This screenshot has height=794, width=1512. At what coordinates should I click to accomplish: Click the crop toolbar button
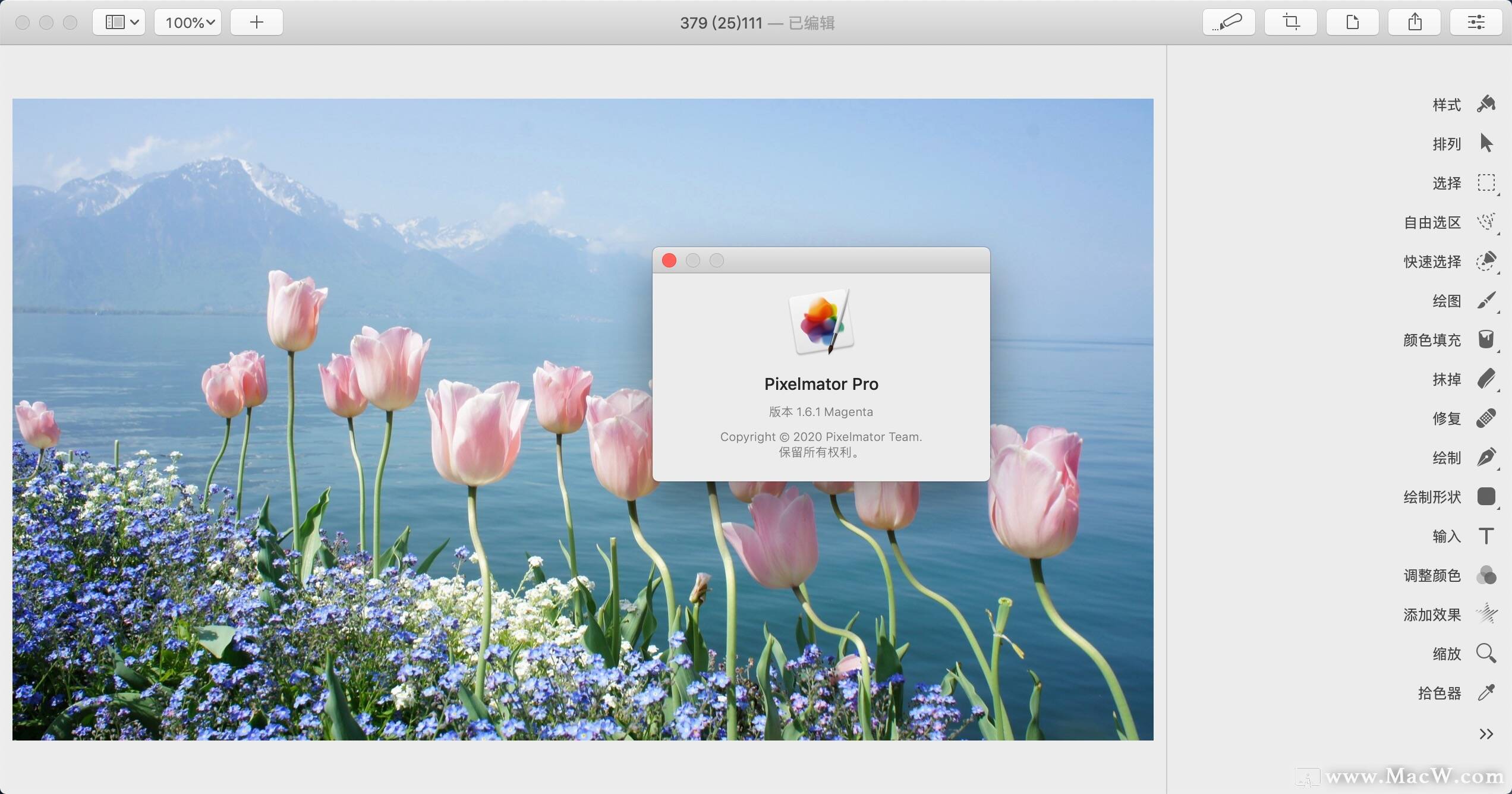click(1290, 23)
